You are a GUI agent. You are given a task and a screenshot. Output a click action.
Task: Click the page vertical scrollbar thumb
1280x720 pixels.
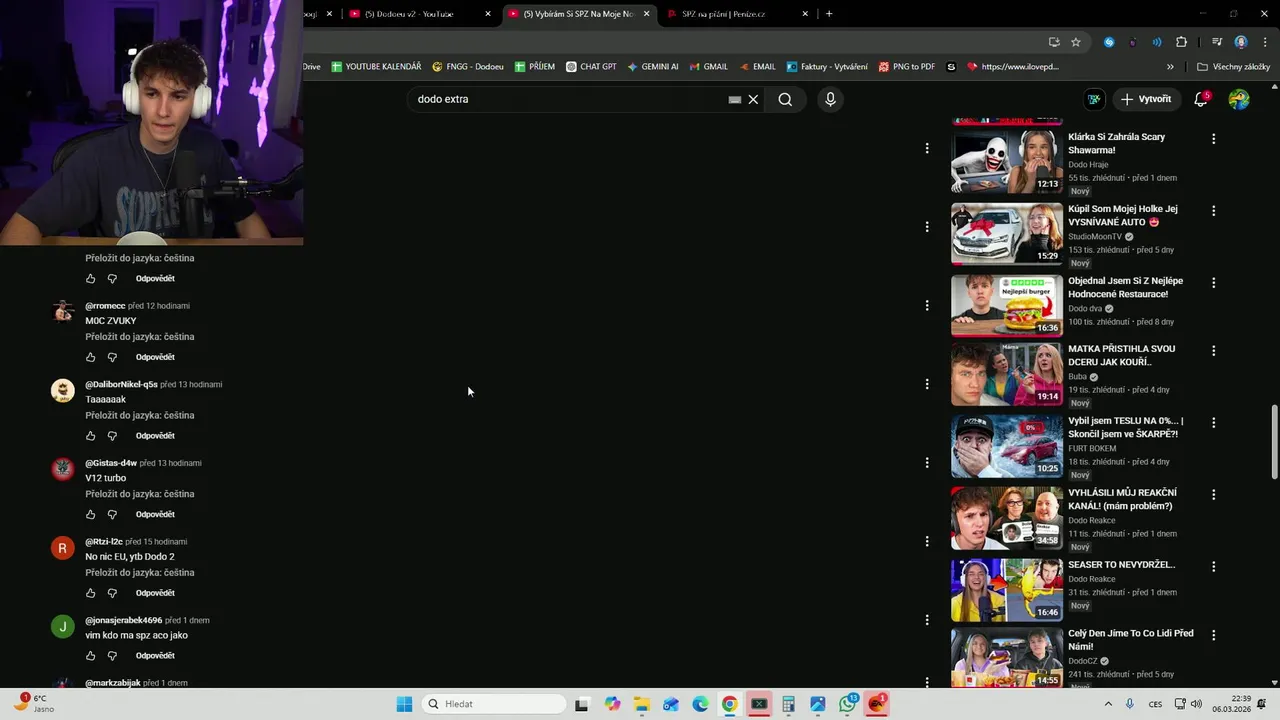1273,442
